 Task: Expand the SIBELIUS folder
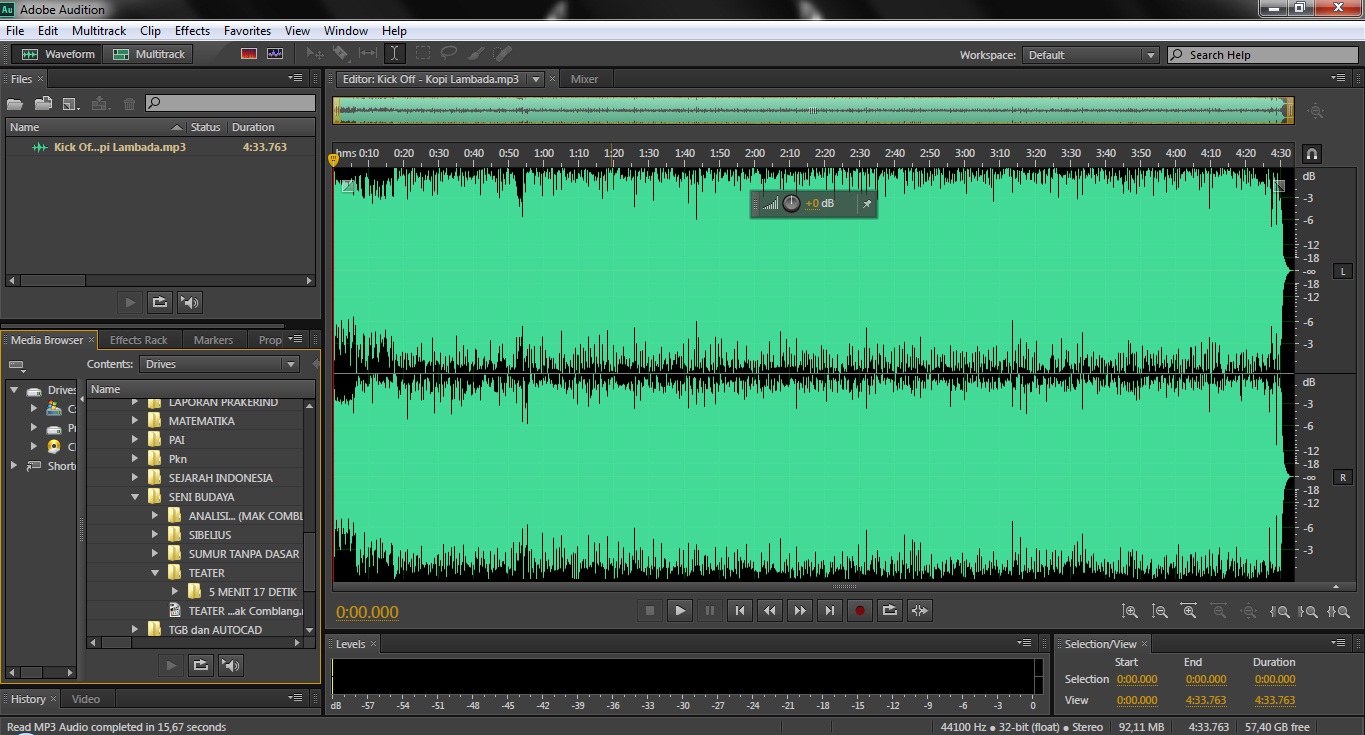155,535
